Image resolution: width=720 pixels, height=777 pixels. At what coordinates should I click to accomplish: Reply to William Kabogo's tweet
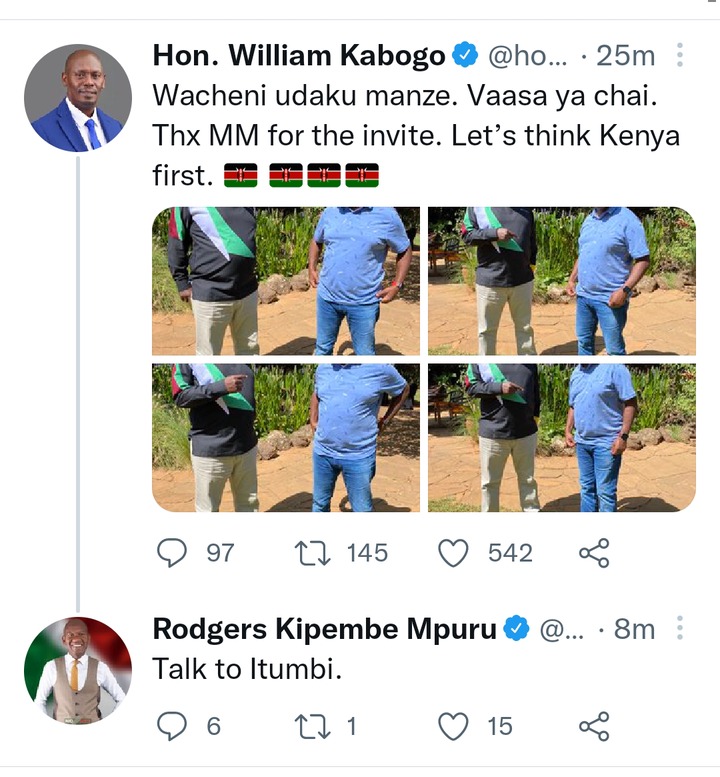174,553
